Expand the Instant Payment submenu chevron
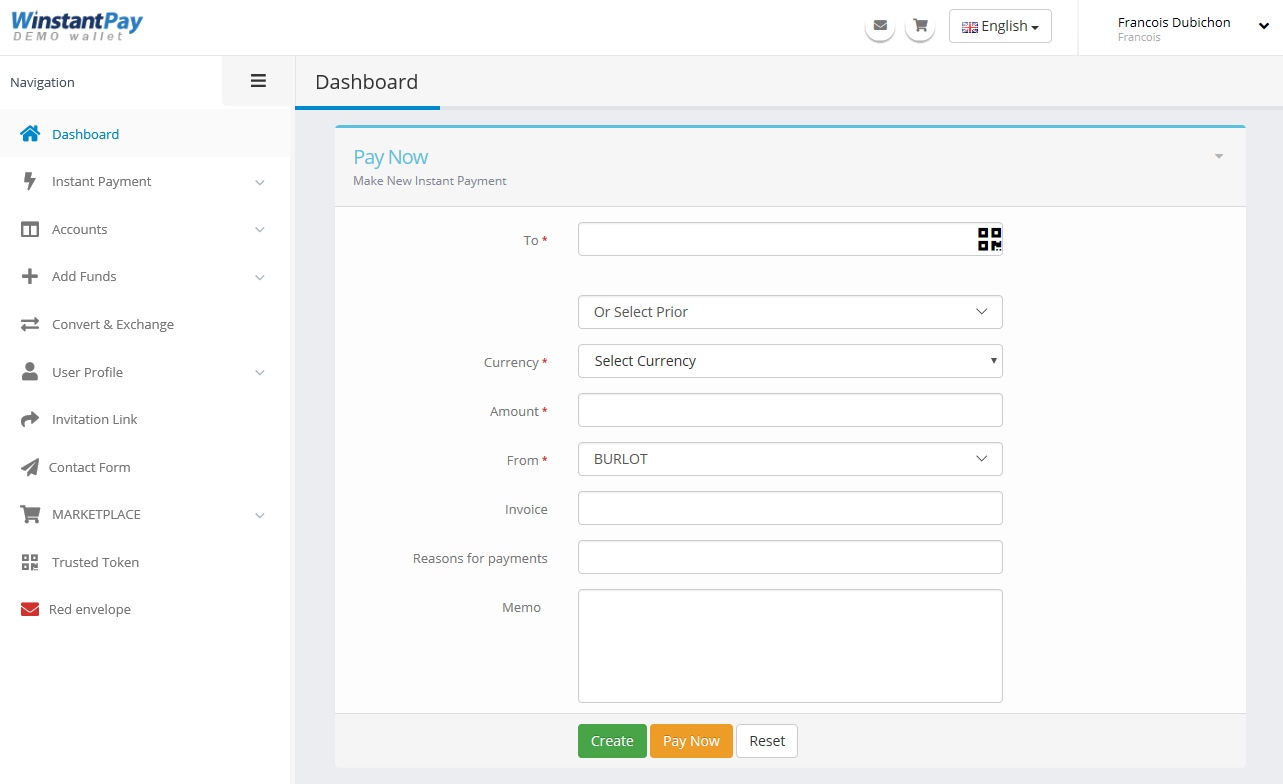This screenshot has height=784, width=1283. [260, 182]
